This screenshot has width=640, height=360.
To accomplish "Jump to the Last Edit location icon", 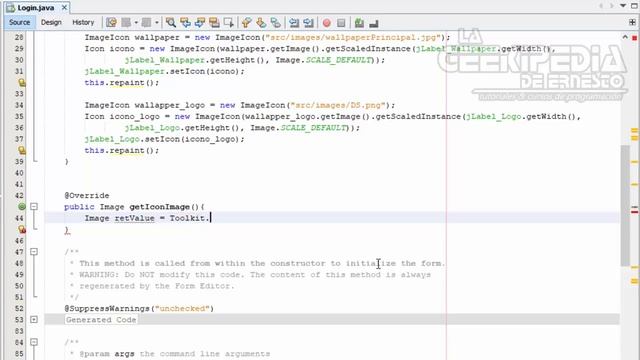I will (x=111, y=22).
